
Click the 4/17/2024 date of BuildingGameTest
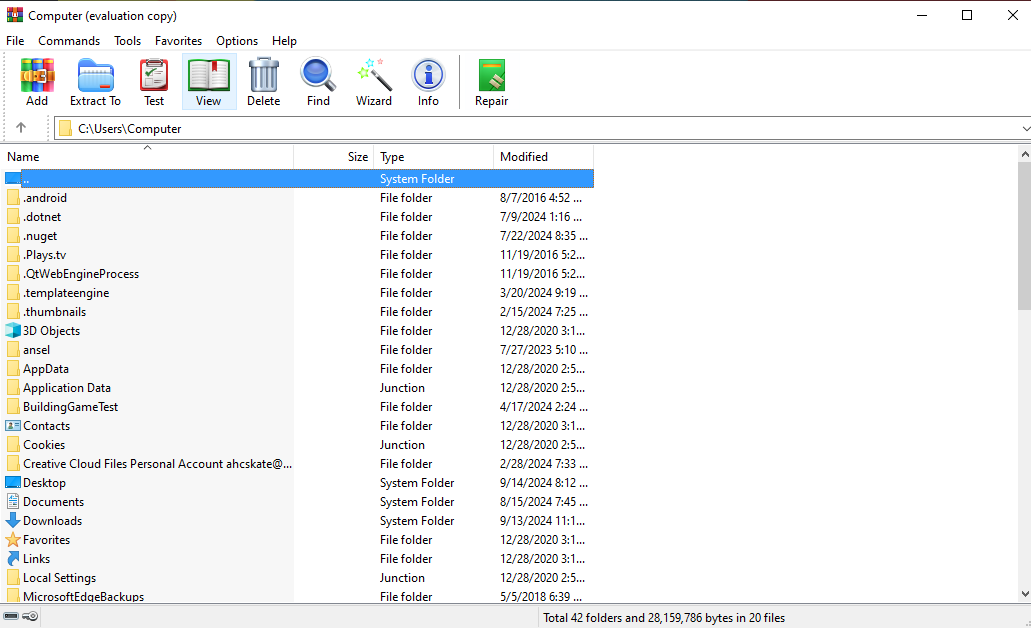pos(544,406)
